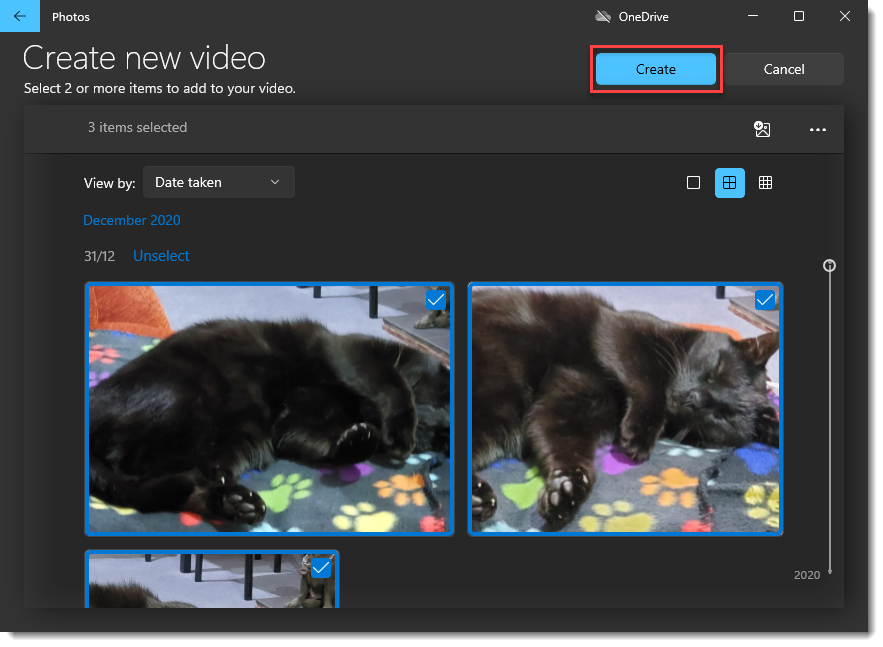Screen dimensions: 883x647
Task: Deselect the bottom partially visible photo
Action: (x=321, y=567)
